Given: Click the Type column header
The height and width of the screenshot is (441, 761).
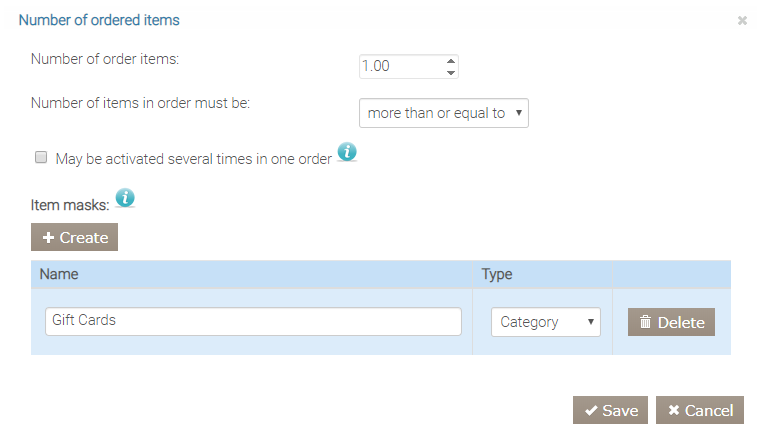Looking at the screenshot, I should [497, 274].
